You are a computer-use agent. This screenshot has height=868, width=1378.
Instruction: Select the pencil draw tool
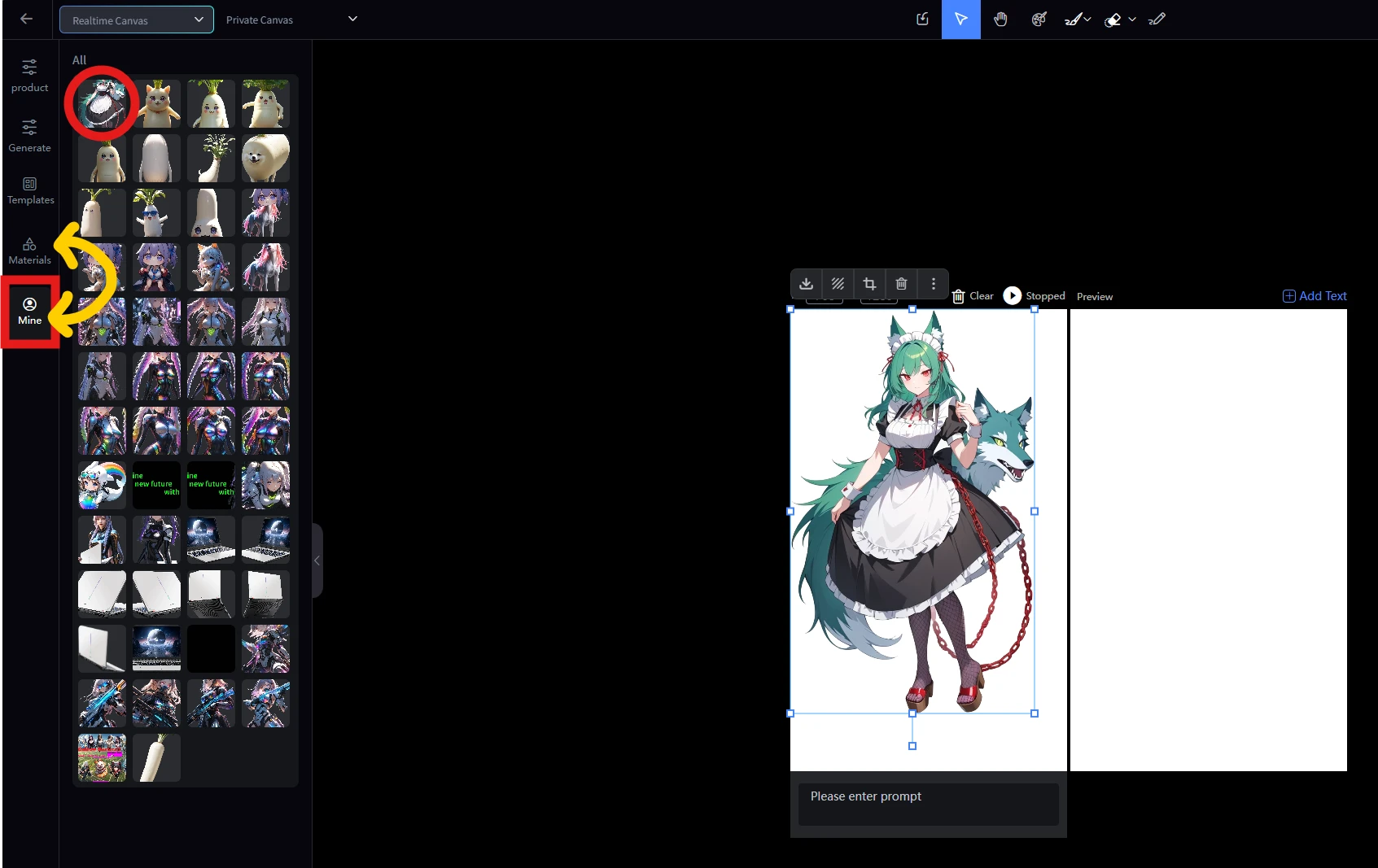[x=1157, y=20]
